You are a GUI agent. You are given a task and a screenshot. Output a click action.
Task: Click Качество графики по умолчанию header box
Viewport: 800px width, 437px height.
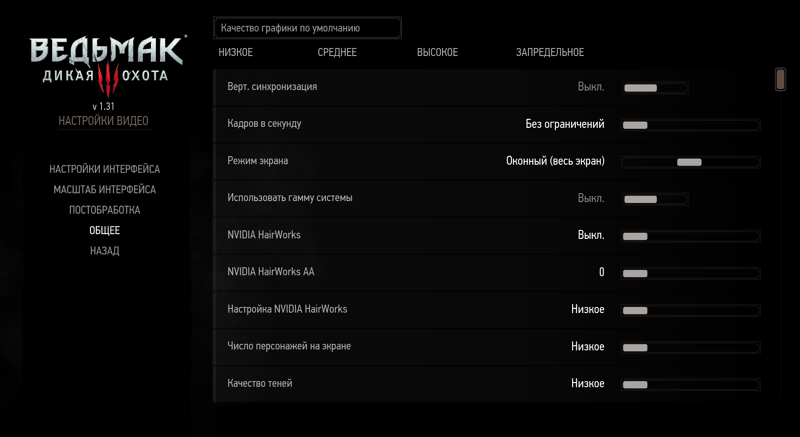[307, 28]
